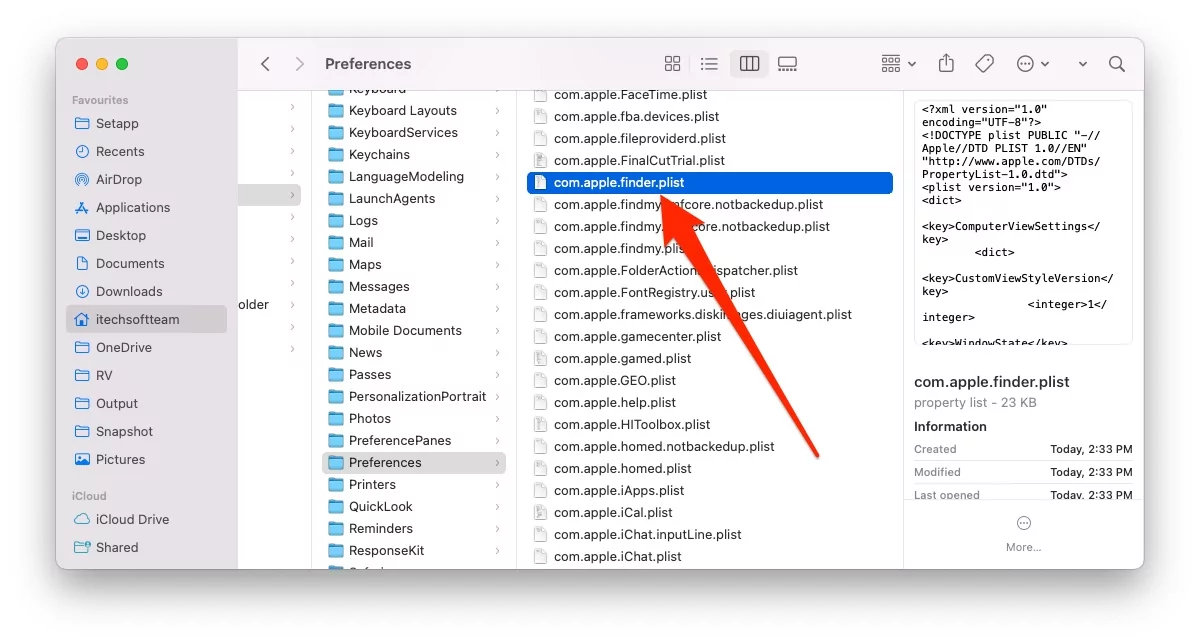Select com.apple.GEO.plist file
The width and height of the screenshot is (1200, 643).
pyautogui.click(x=710, y=381)
